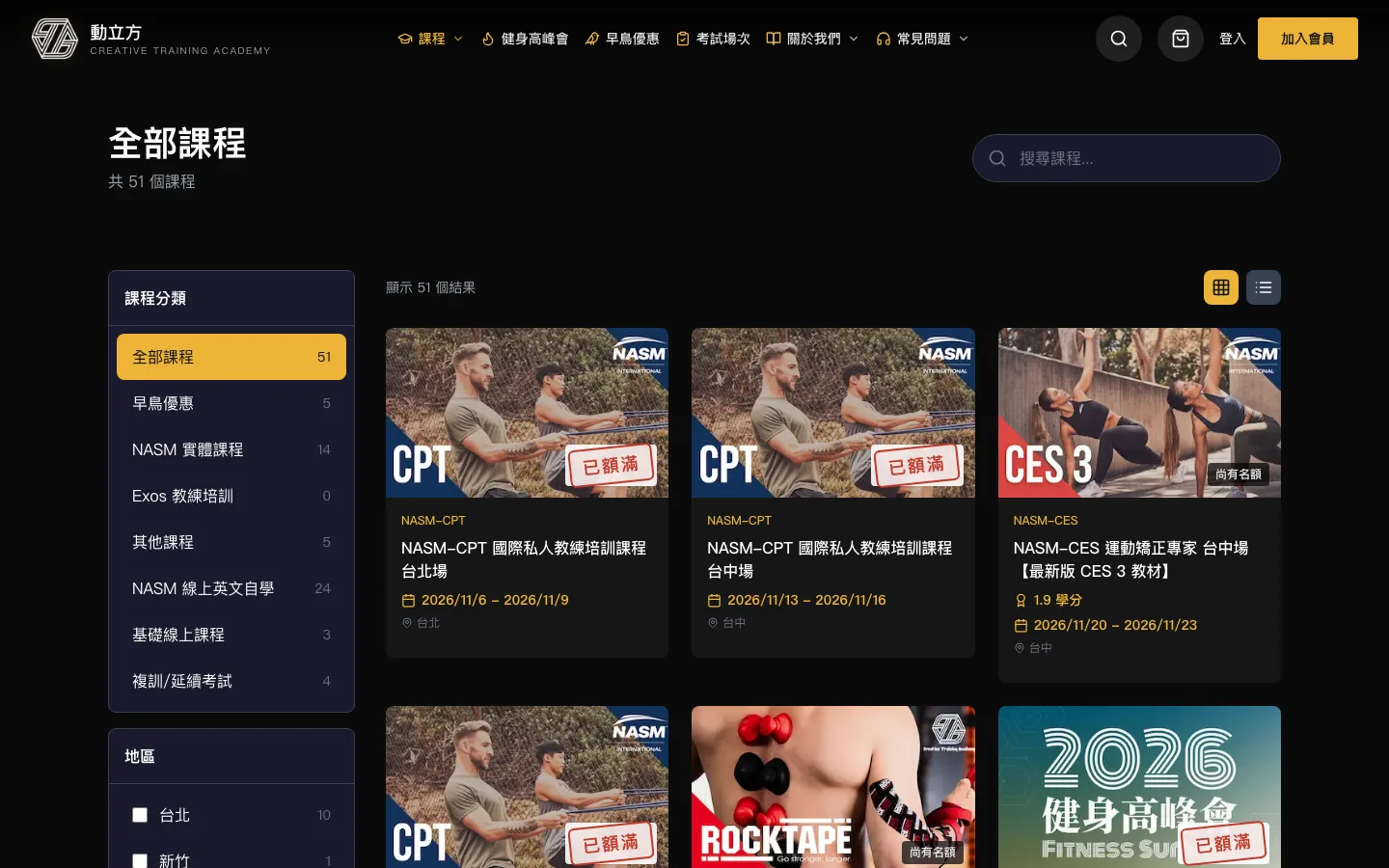Open the header search icon button

click(x=1119, y=39)
